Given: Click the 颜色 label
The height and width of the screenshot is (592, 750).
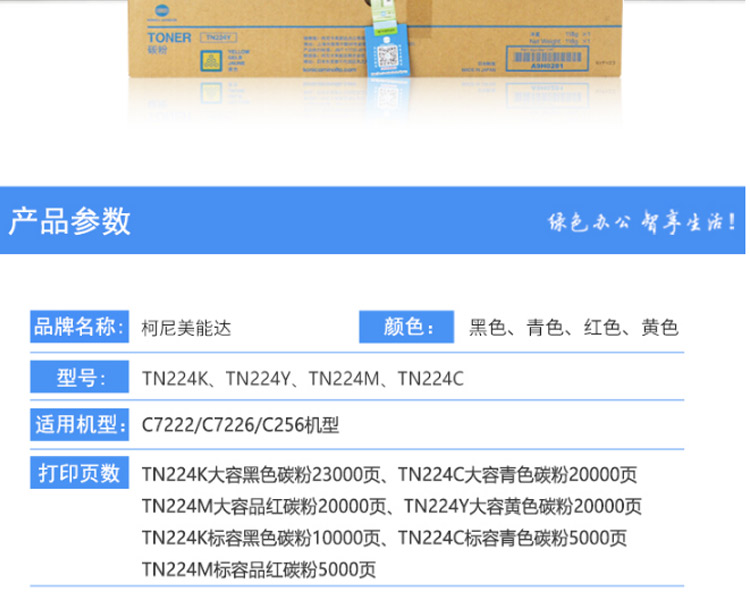Looking at the screenshot, I should coord(408,327).
